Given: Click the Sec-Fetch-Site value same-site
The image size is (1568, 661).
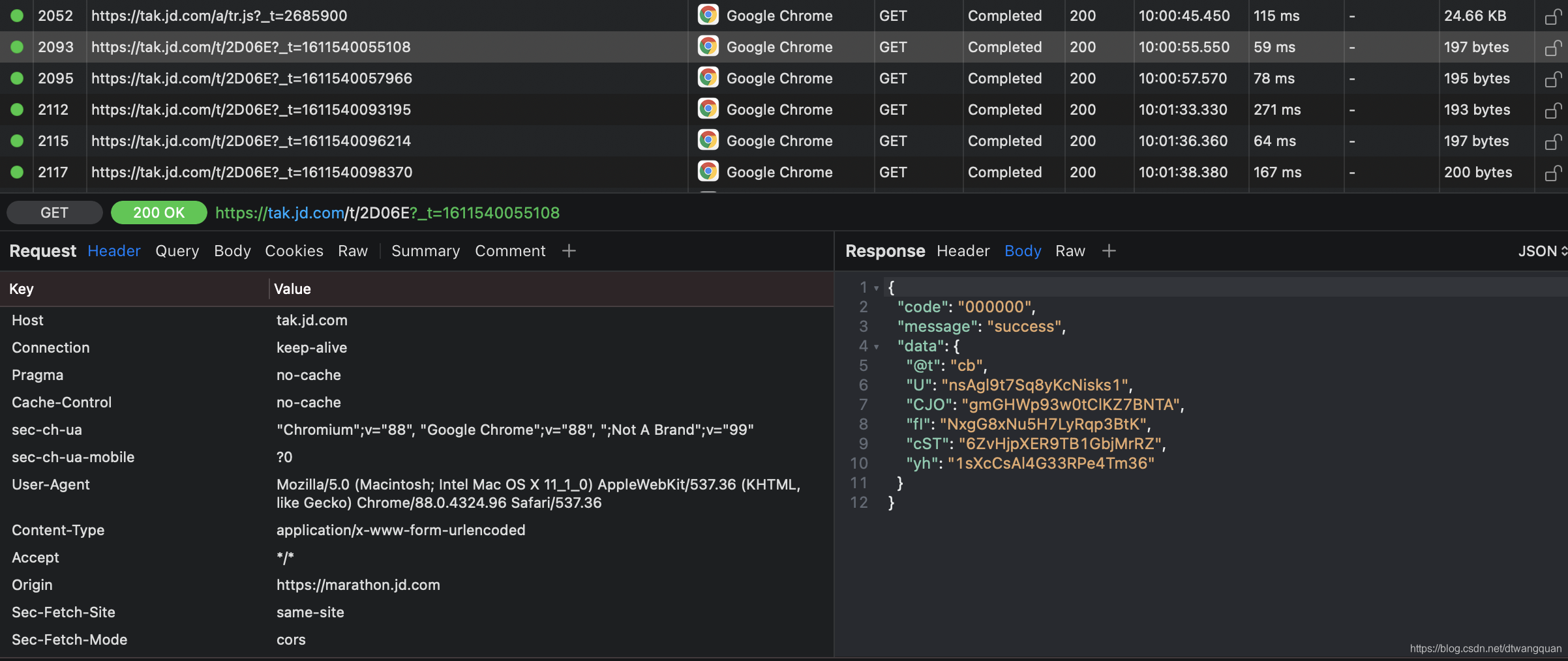Looking at the screenshot, I should tap(310, 612).
